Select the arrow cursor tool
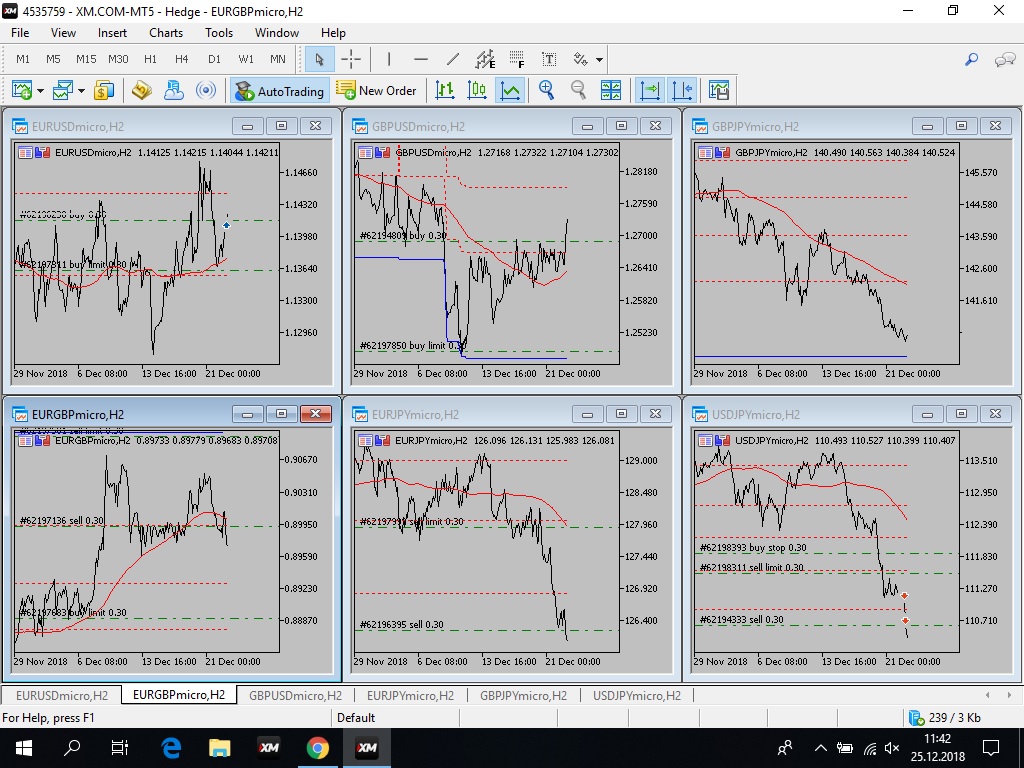 pos(319,59)
